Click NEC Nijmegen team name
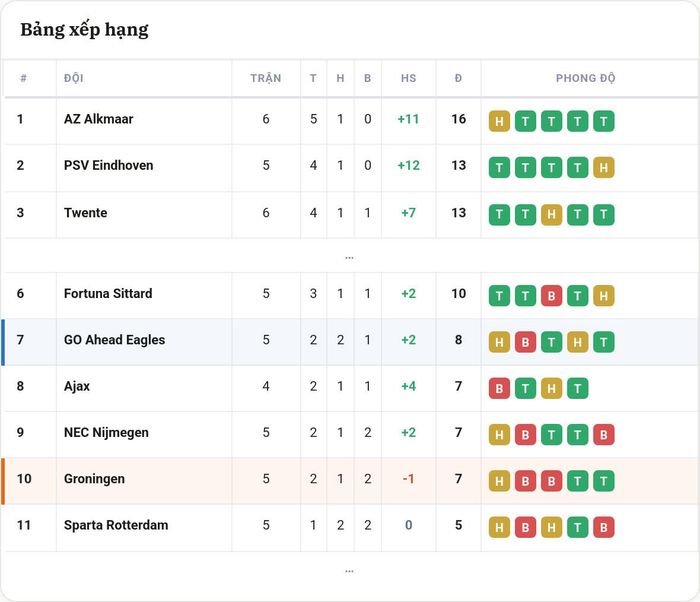Screen dimensions: 700x602 106,432
